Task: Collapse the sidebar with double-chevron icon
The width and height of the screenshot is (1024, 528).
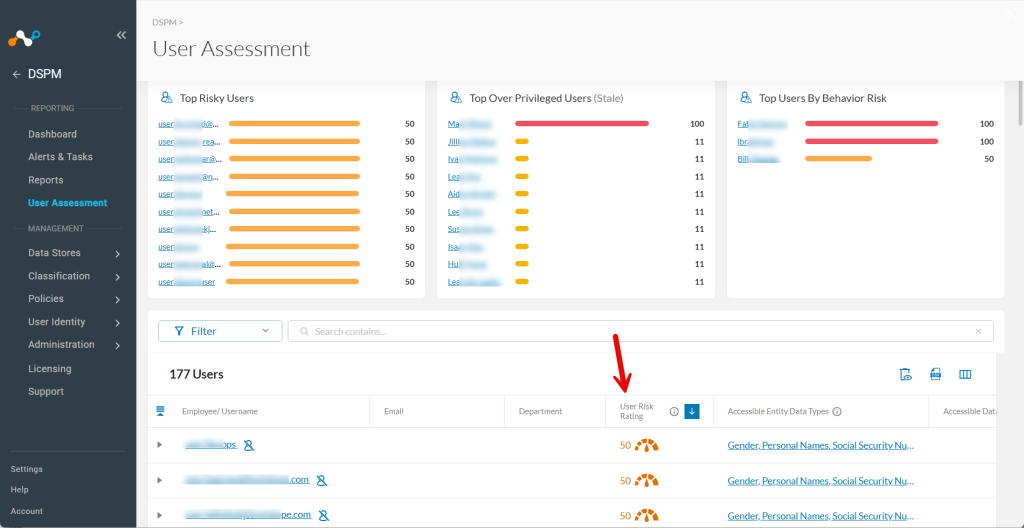Action: pyautogui.click(x=121, y=35)
